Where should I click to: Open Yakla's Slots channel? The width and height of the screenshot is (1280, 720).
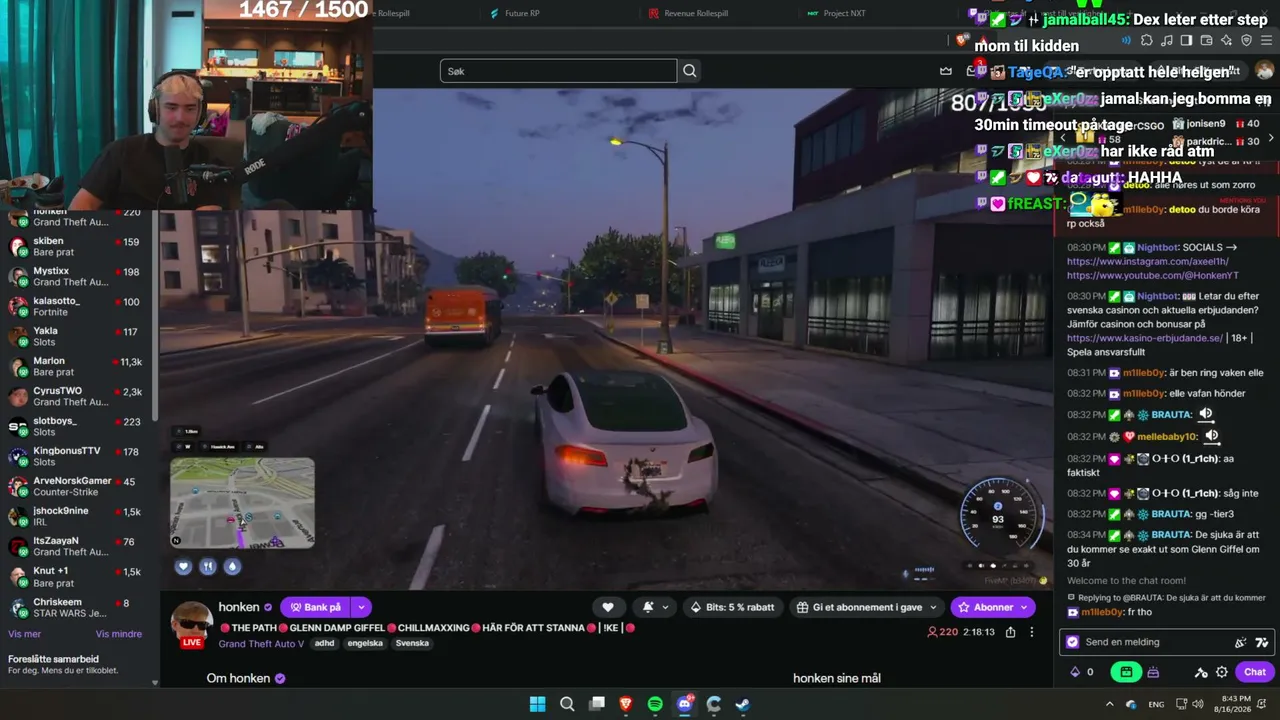78,336
